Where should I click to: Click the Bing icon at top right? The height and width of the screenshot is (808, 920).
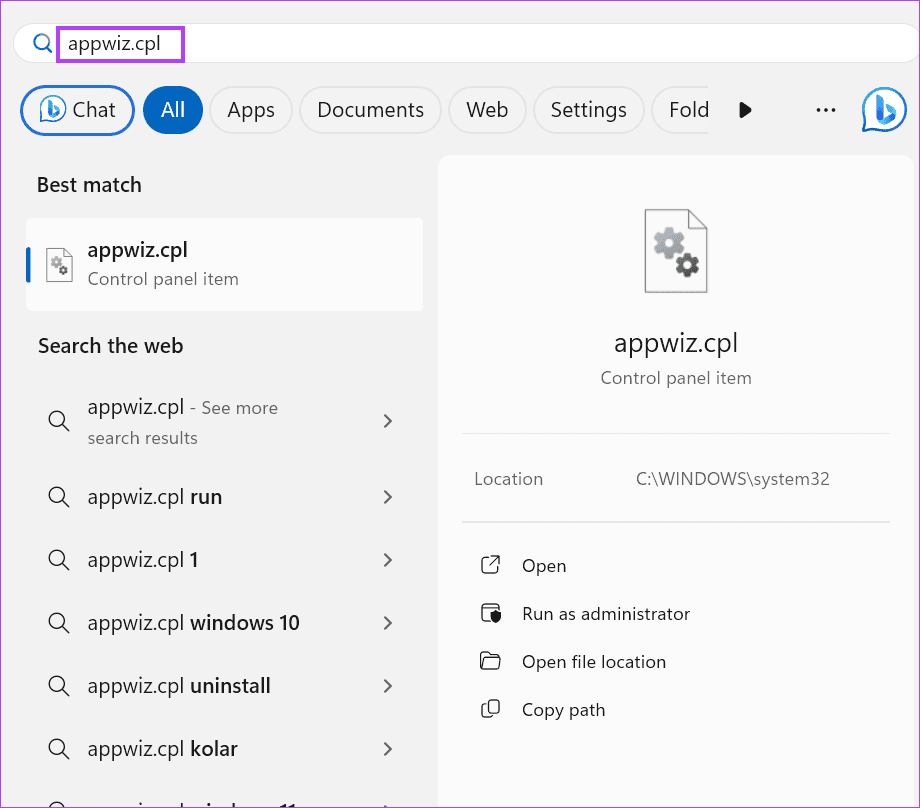[883, 110]
